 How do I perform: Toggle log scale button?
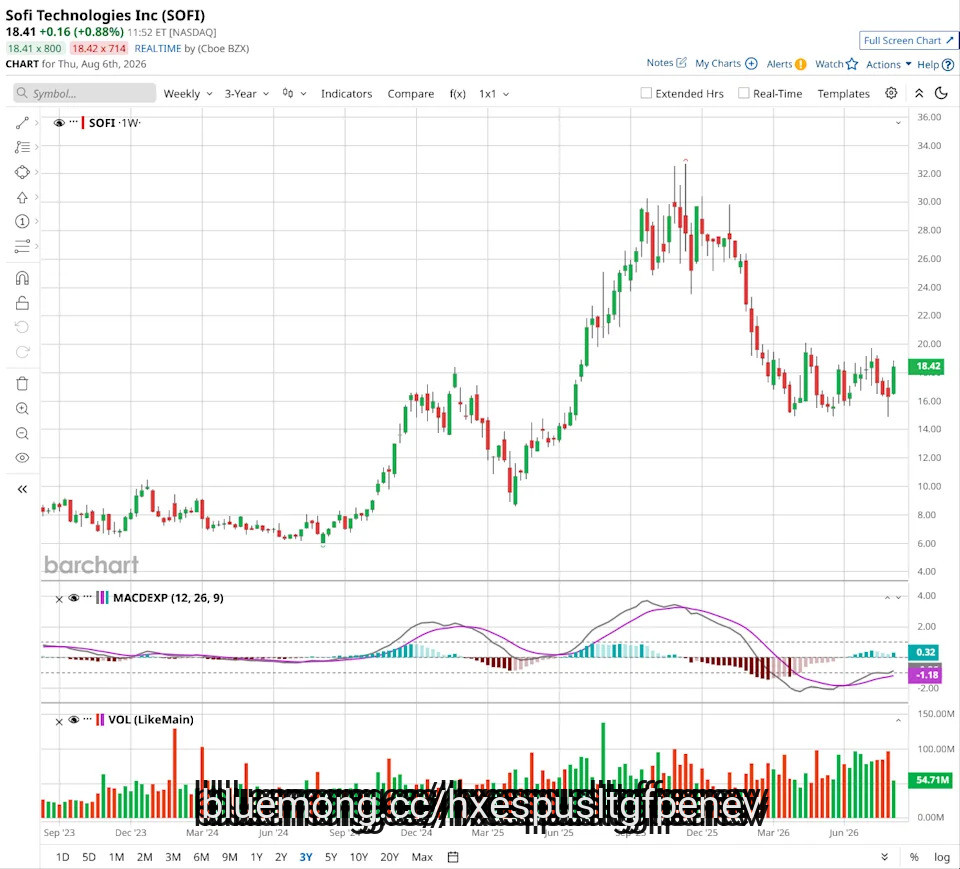point(942,857)
